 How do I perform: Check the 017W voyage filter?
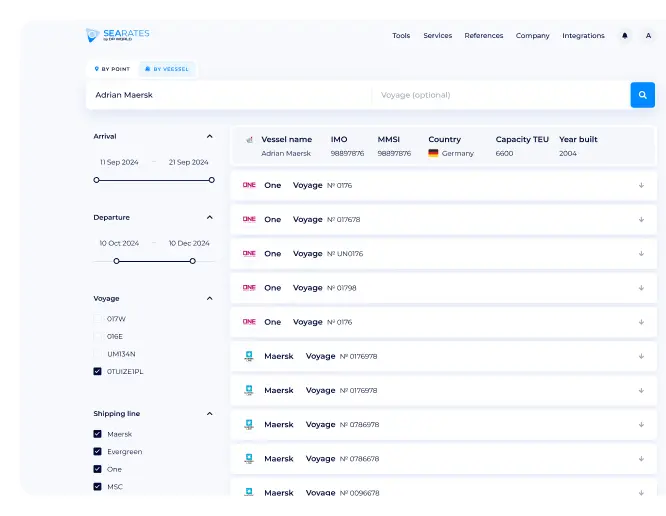97,319
